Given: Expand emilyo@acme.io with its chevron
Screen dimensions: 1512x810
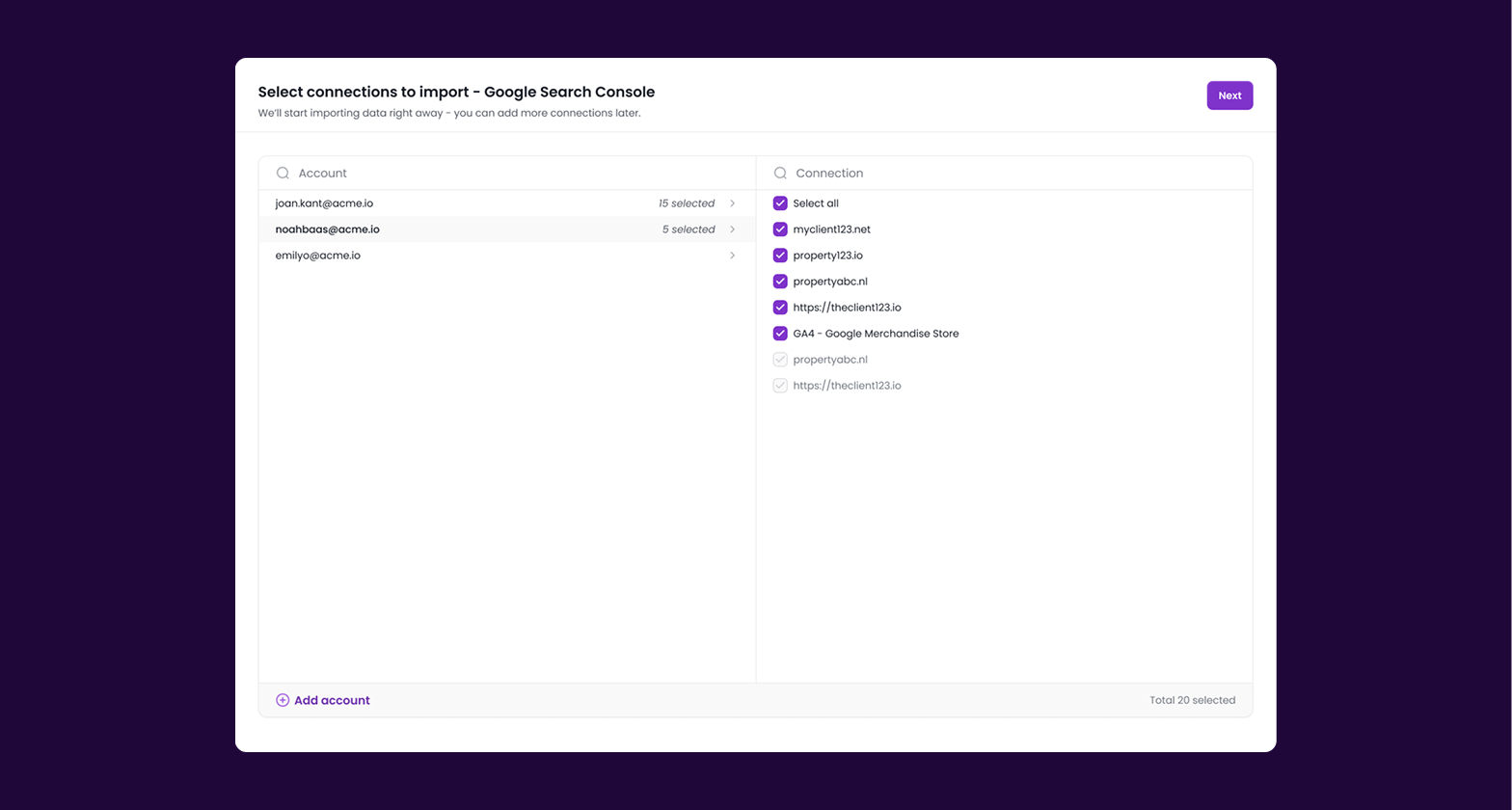Looking at the screenshot, I should click(x=733, y=256).
